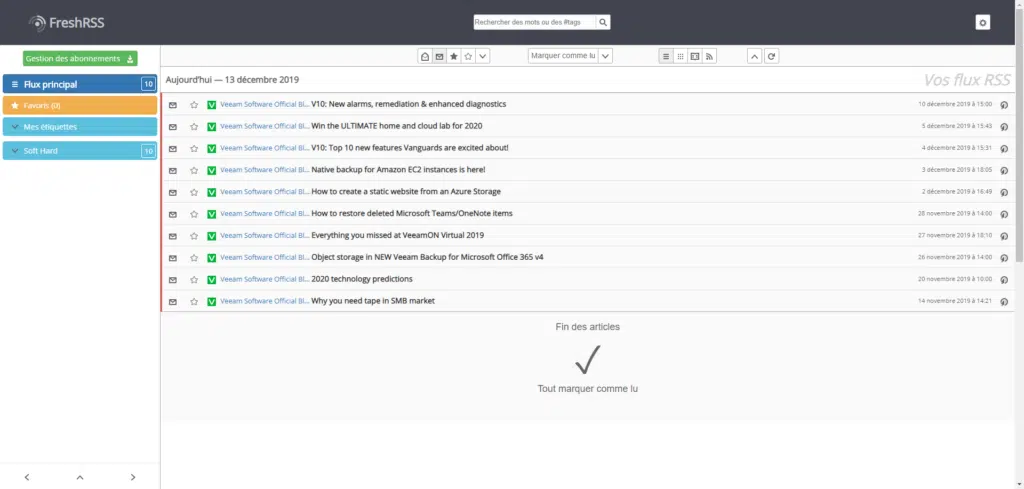Click the Soft Hard unread count badge
This screenshot has height=489, width=1024.
click(148, 151)
